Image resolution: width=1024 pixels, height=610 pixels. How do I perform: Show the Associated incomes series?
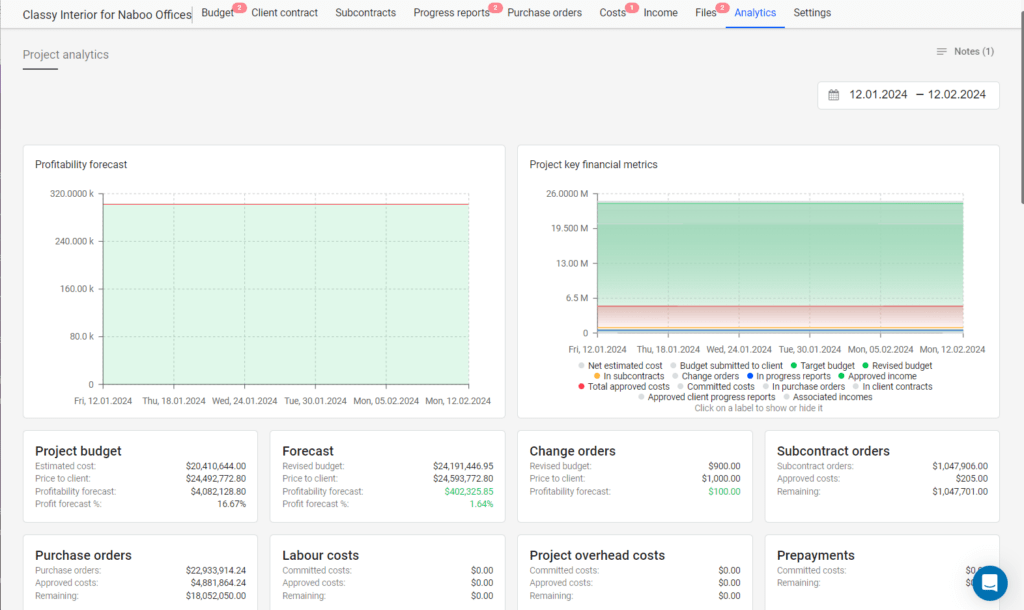tap(827, 397)
